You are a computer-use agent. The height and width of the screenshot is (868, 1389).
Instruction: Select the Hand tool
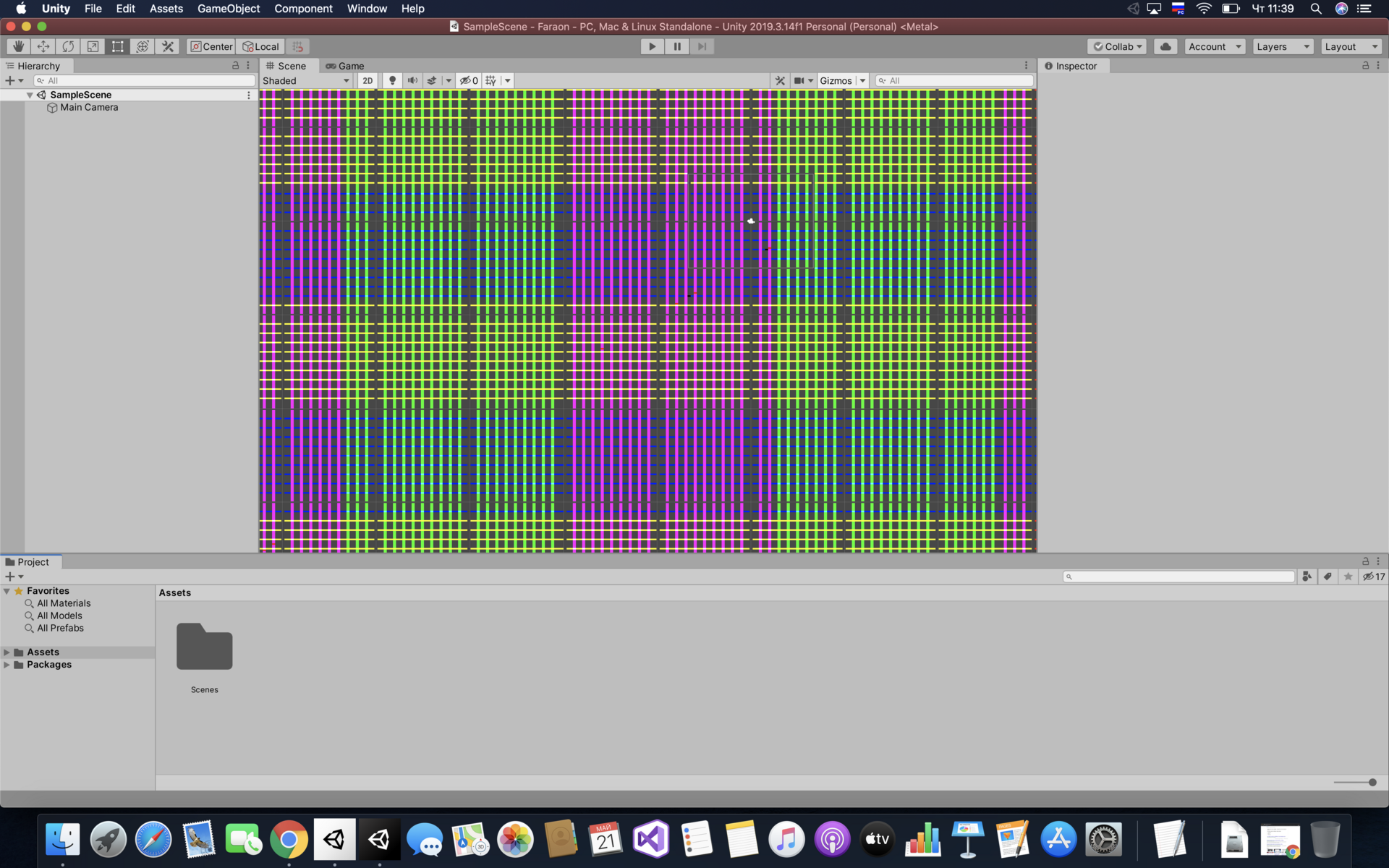(18, 46)
